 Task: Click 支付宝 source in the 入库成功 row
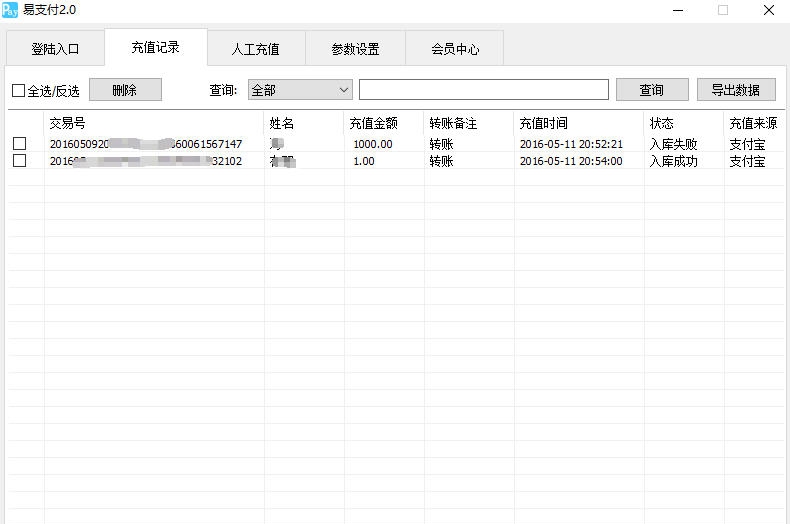(x=747, y=161)
